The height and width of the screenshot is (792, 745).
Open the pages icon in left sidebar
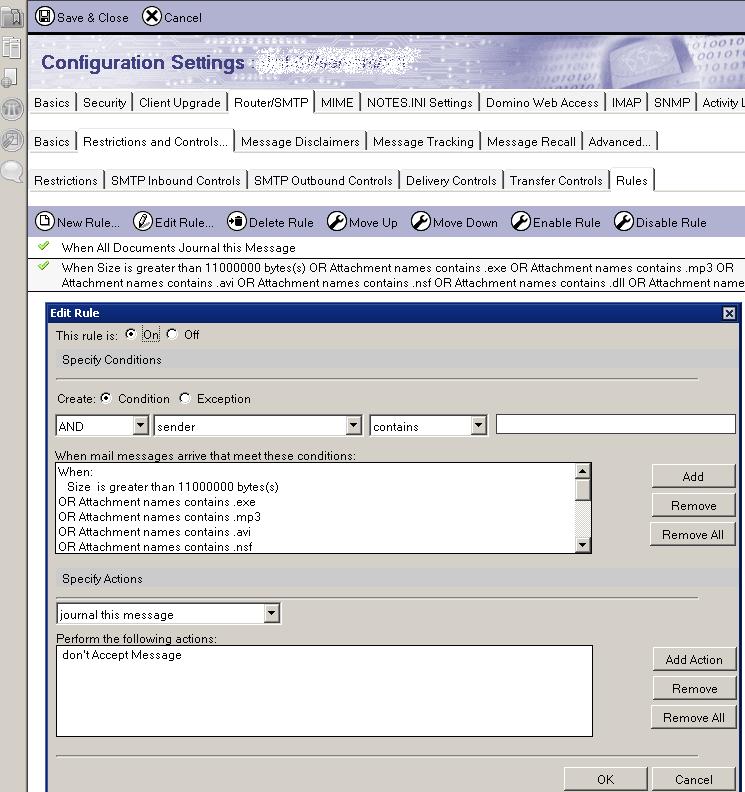pos(12,48)
